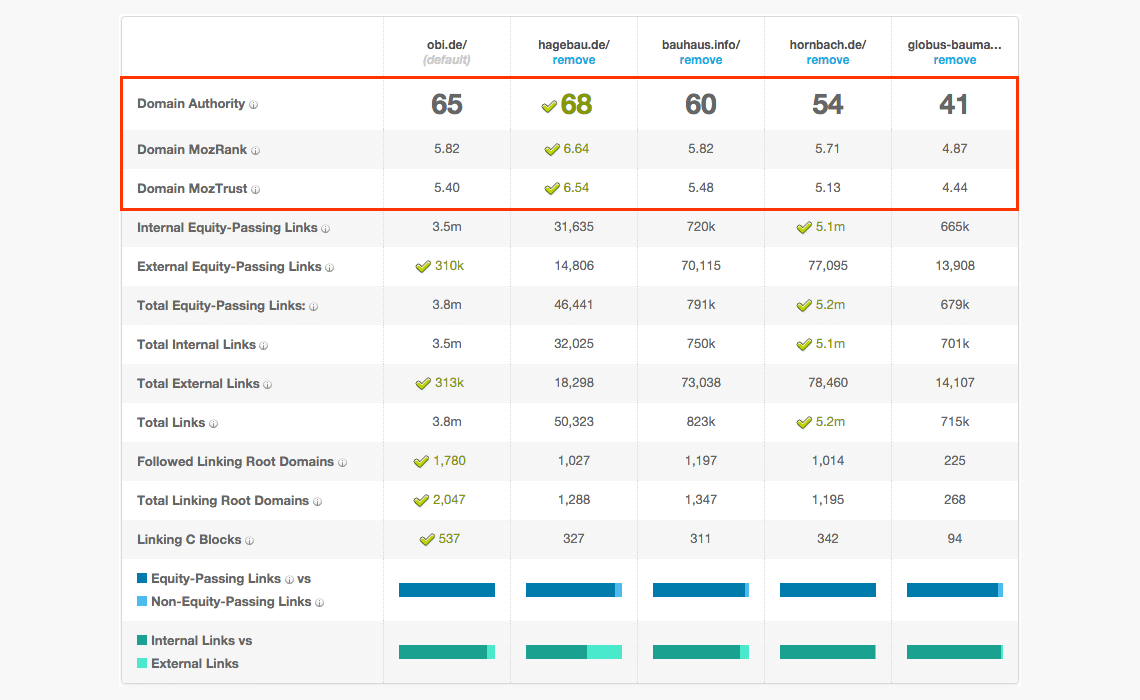Click the Domain MozTrust row label
The image size is (1140, 700).
[193, 189]
